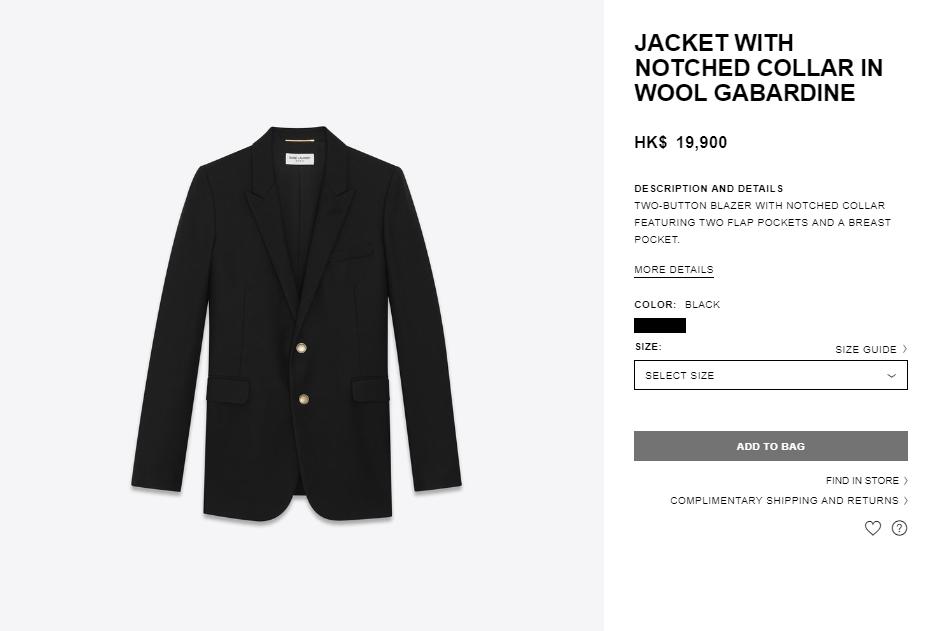This screenshot has width=925, height=631.
Task: Click the black jacket product image
Action: pos(297,320)
